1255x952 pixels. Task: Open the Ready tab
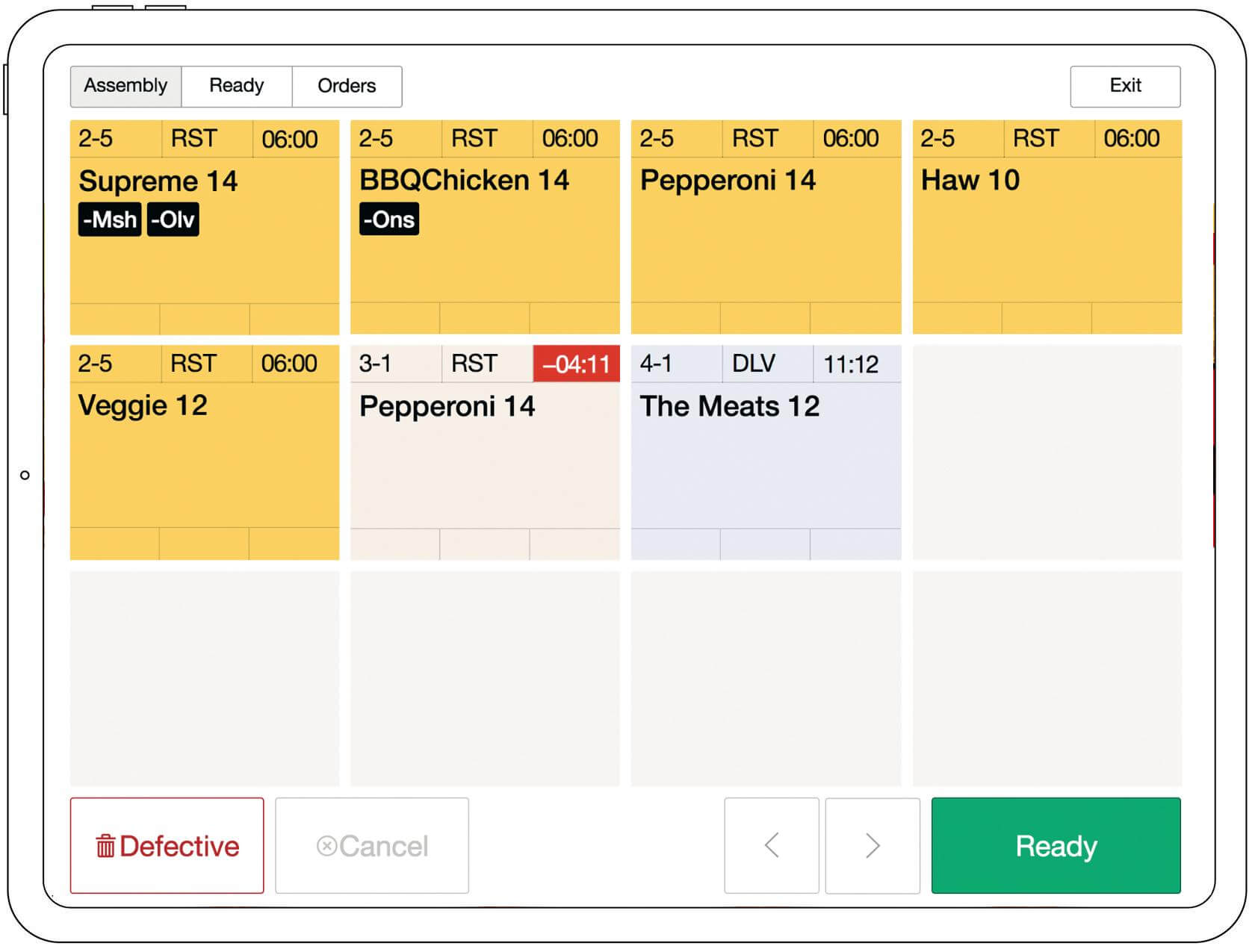[236, 86]
